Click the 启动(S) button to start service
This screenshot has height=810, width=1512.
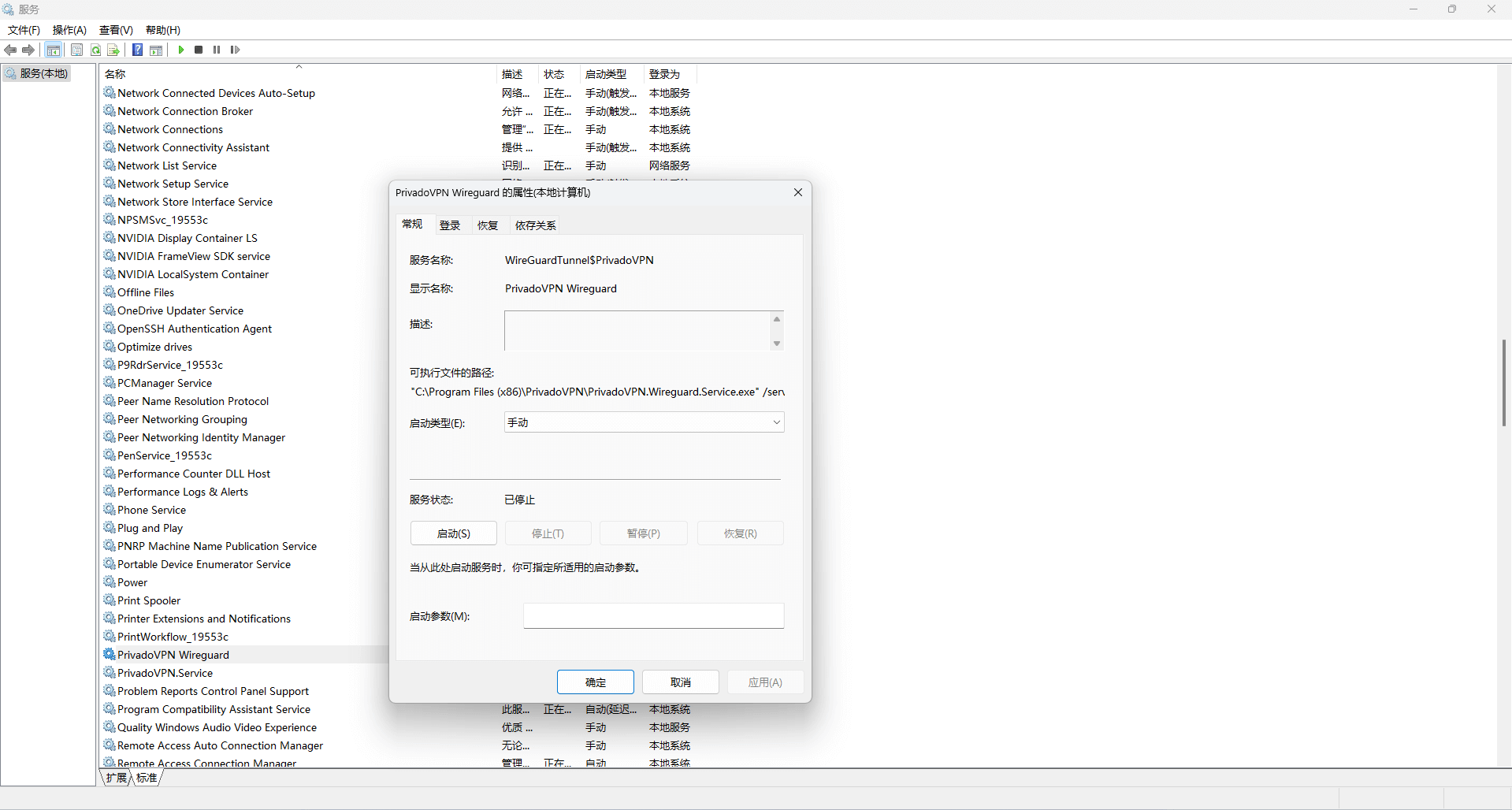[x=454, y=533]
